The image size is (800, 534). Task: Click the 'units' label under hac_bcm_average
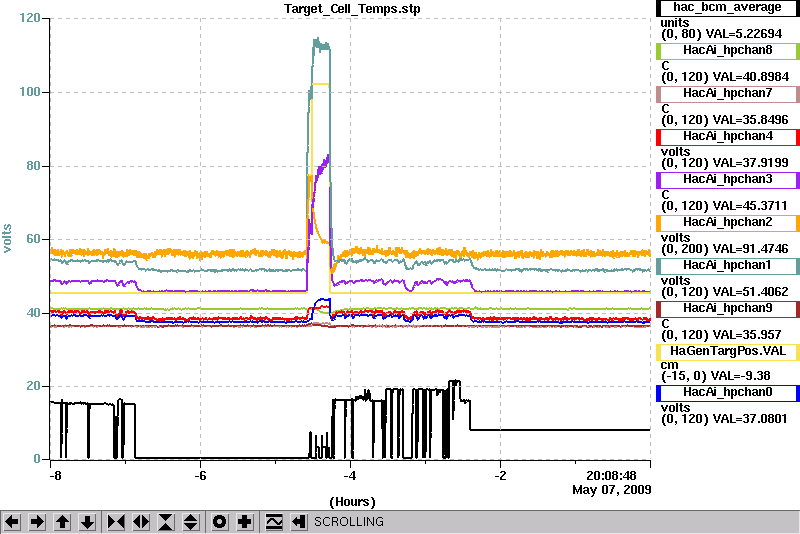(674, 23)
